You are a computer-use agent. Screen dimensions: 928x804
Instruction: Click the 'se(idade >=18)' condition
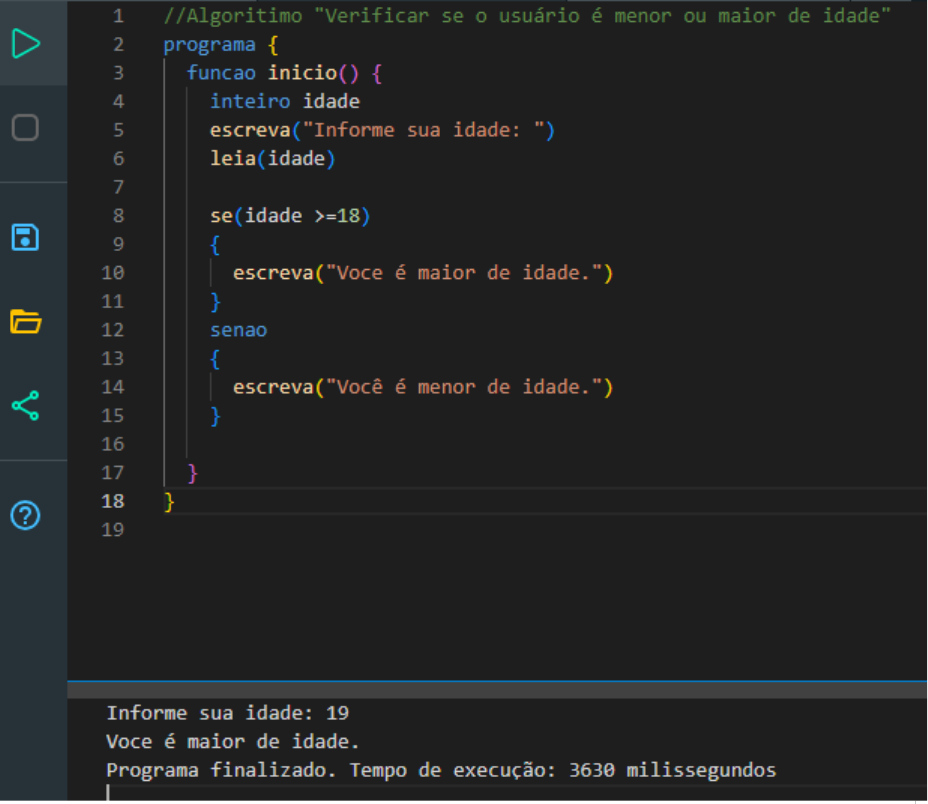click(290, 216)
